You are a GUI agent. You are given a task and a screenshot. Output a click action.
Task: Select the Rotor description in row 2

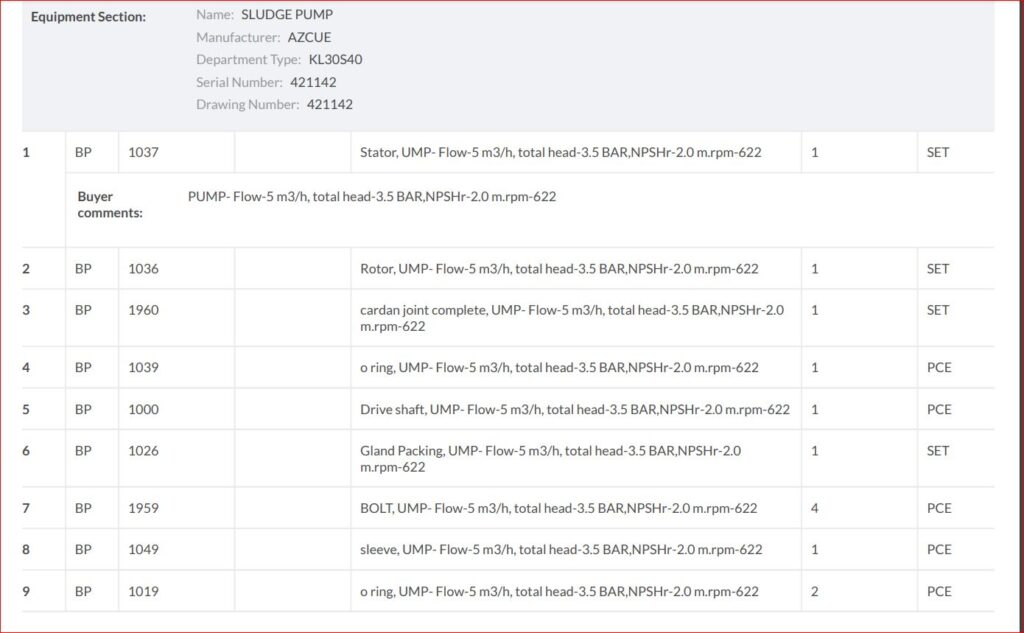(559, 268)
